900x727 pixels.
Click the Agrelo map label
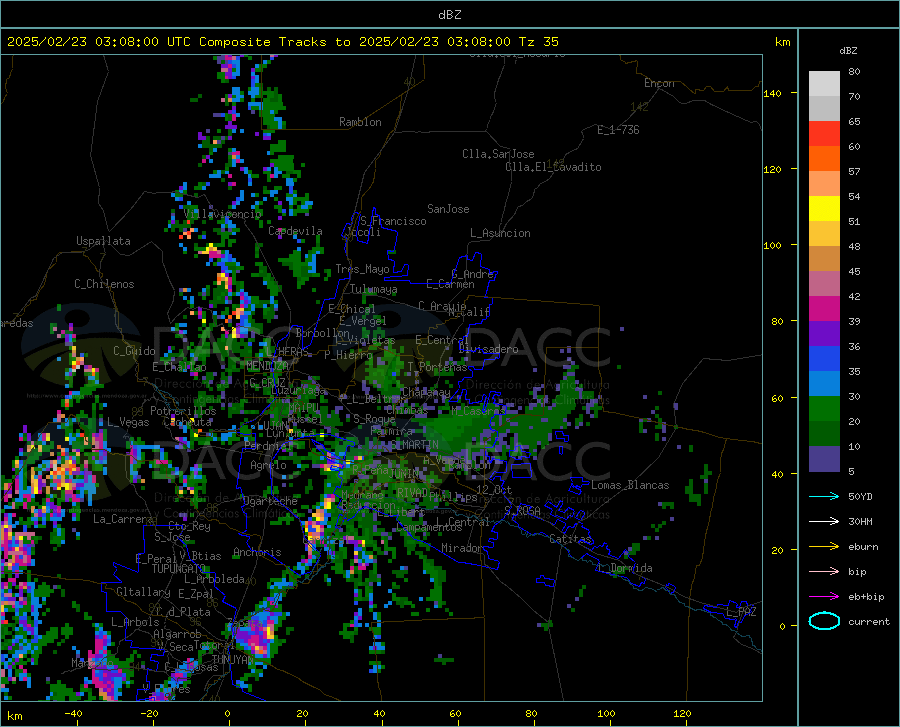[268, 465]
